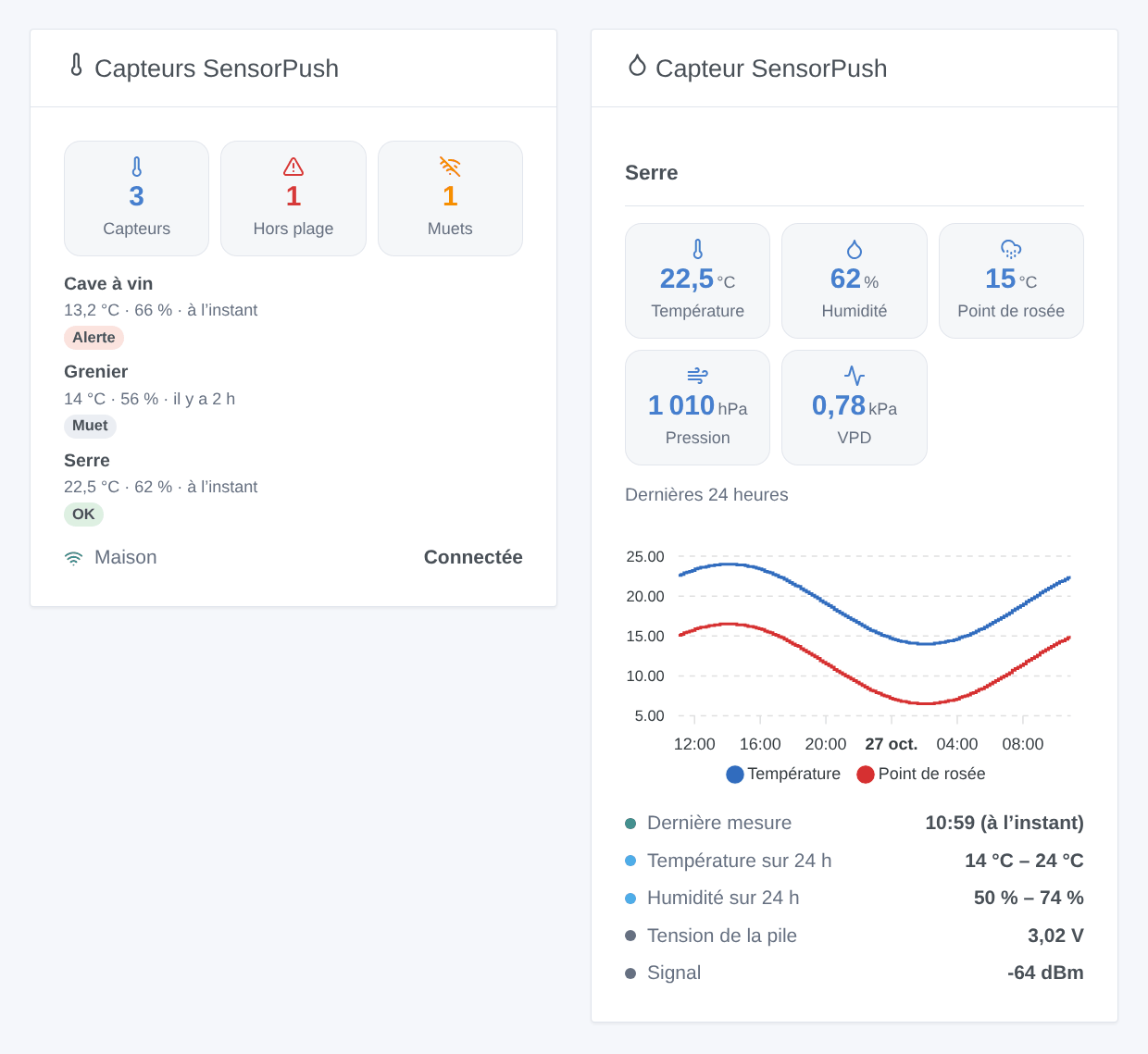Click the warning triangle icon above Hors plage
Viewport: 1148px width, 1054px height.
point(293,167)
